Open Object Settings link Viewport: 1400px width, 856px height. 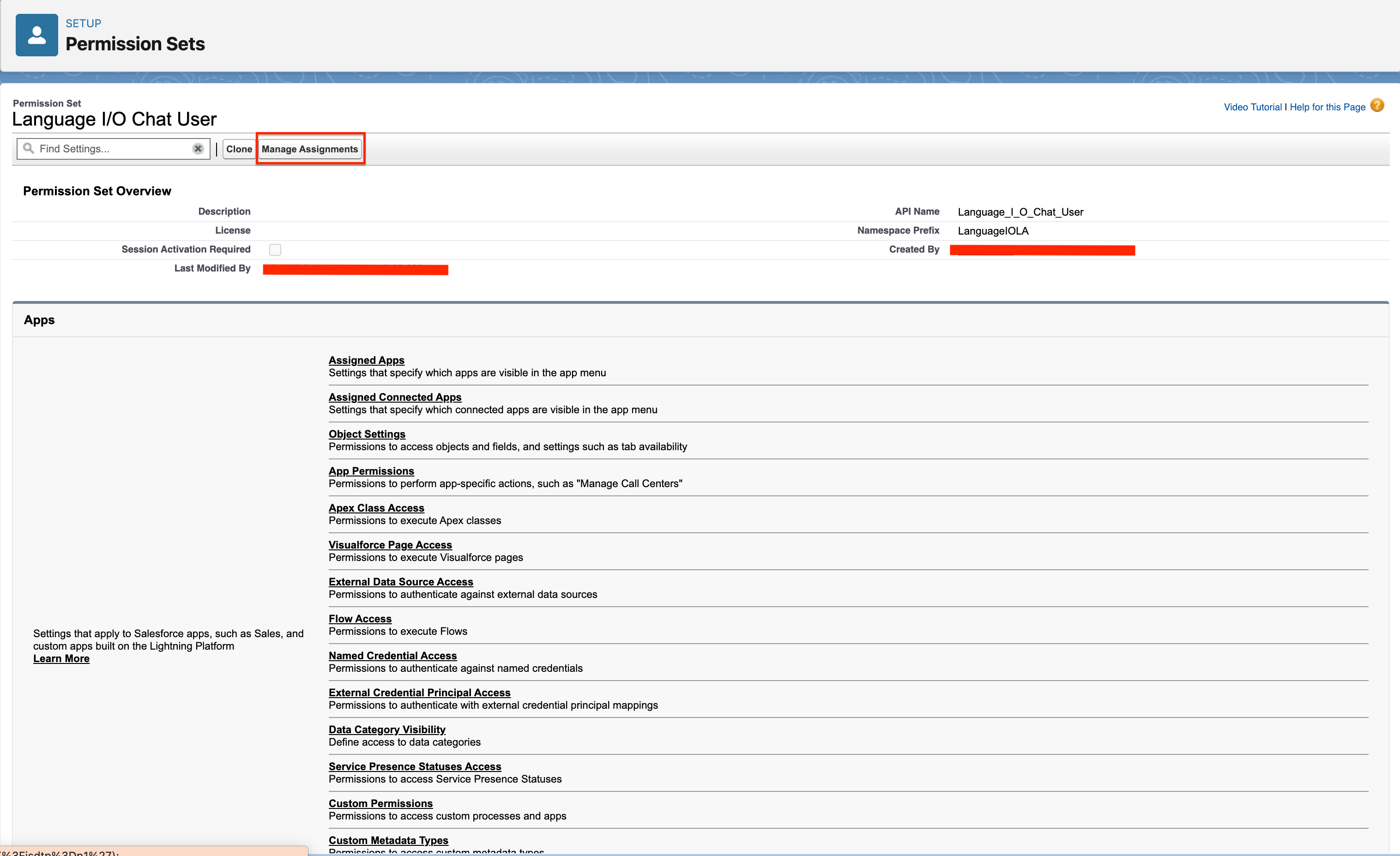pos(367,434)
